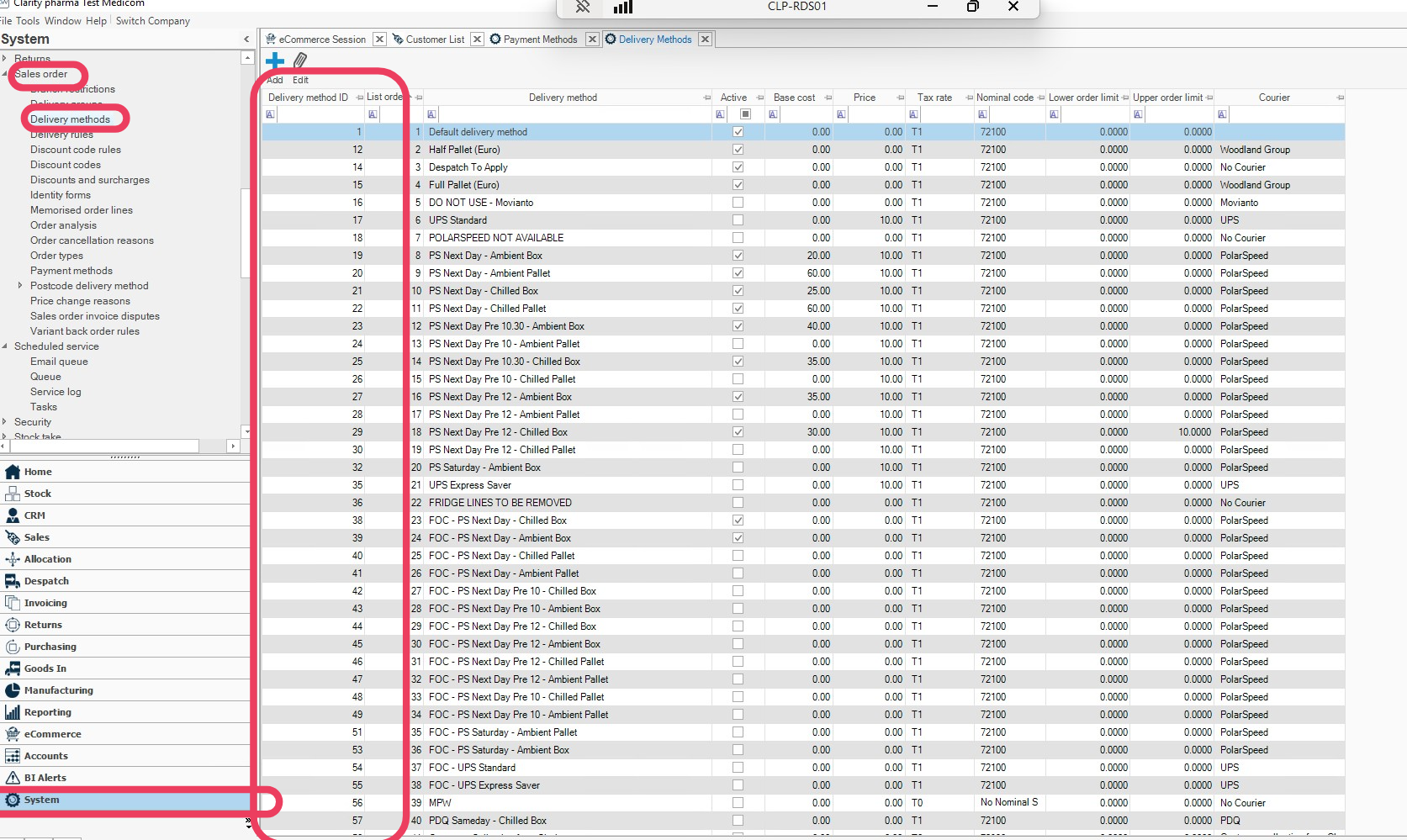Select the PDQ Sameday - Chilled Box row

click(803, 821)
